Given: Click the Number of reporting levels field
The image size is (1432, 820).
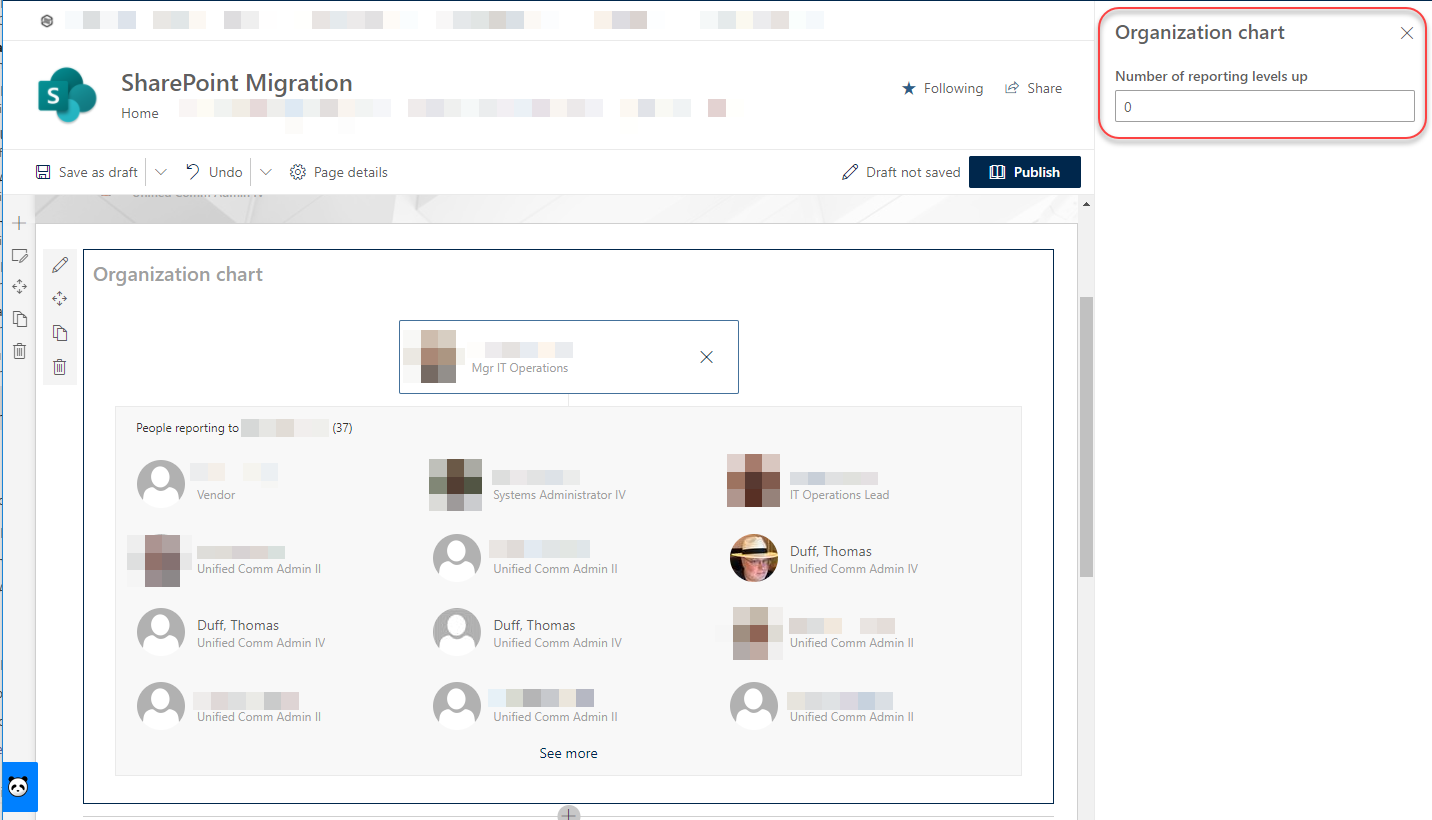Looking at the screenshot, I should coord(1264,106).
